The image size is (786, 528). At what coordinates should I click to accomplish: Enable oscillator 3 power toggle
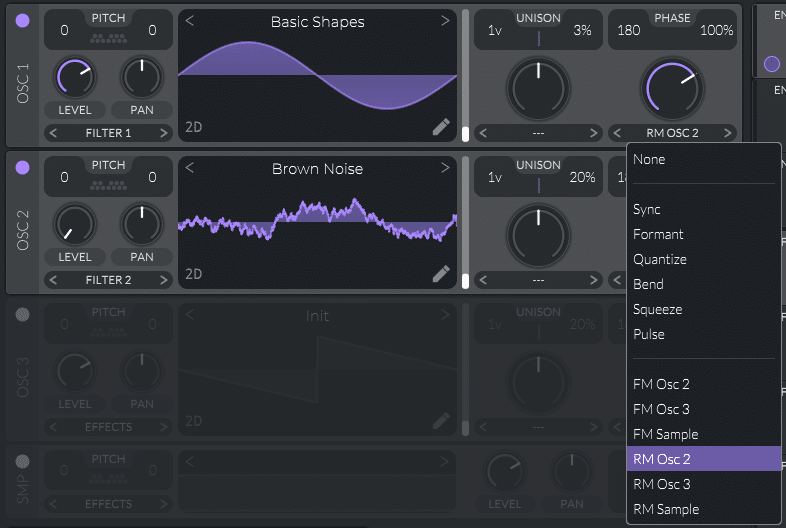23,314
